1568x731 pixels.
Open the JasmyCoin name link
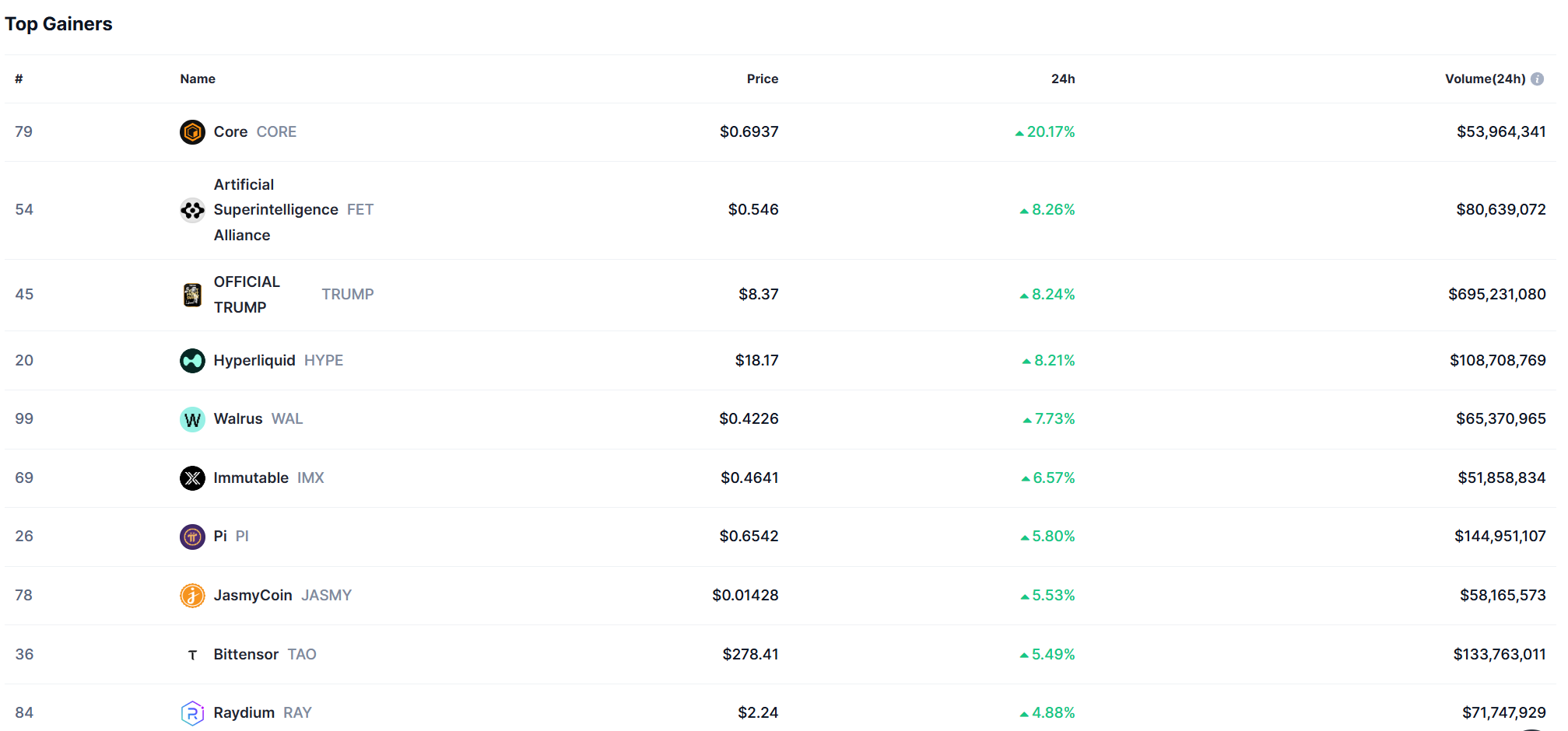click(253, 596)
